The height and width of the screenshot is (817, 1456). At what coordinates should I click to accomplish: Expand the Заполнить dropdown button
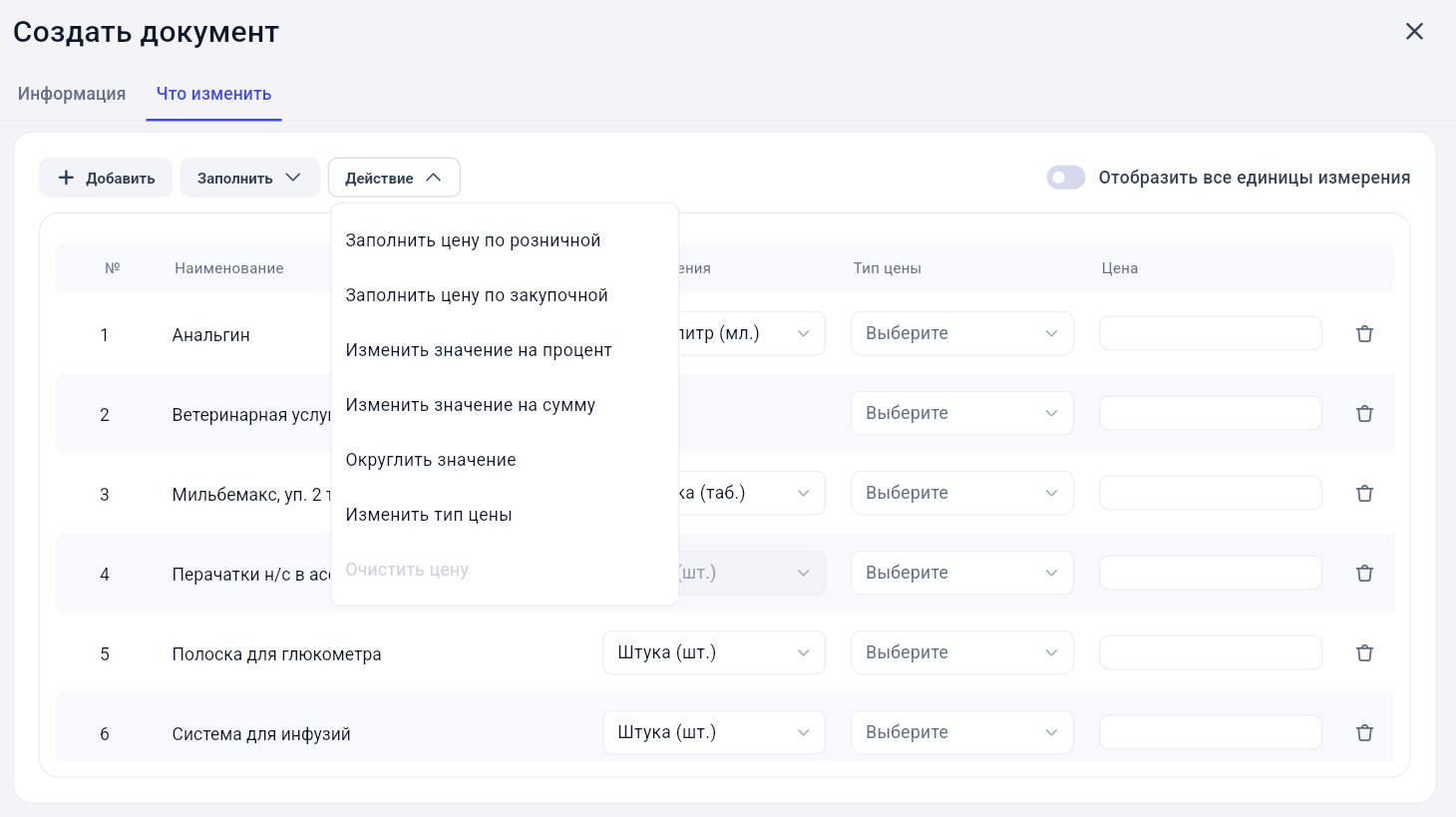coord(249,178)
